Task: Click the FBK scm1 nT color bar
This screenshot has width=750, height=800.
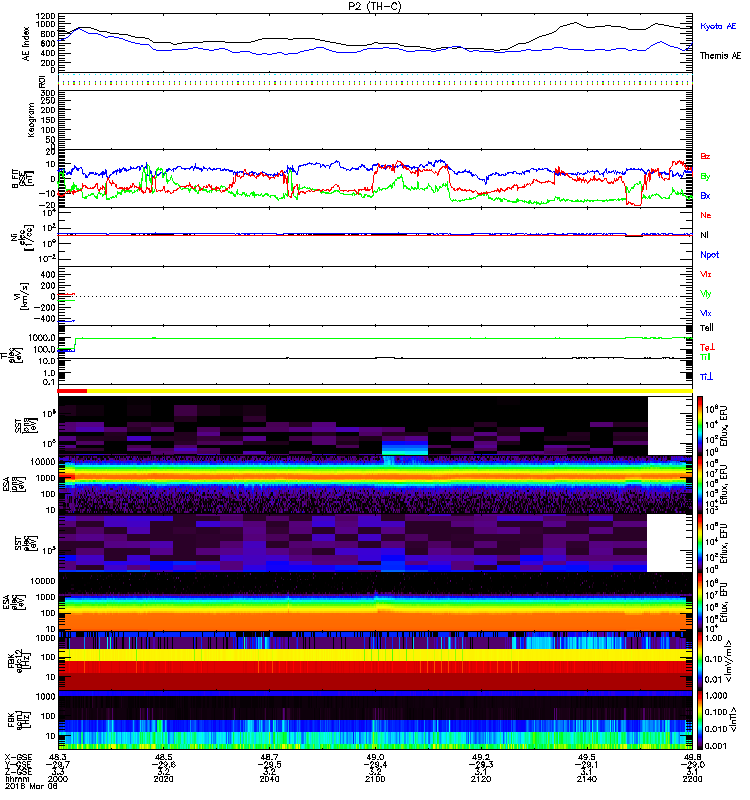Action: [x=700, y=720]
